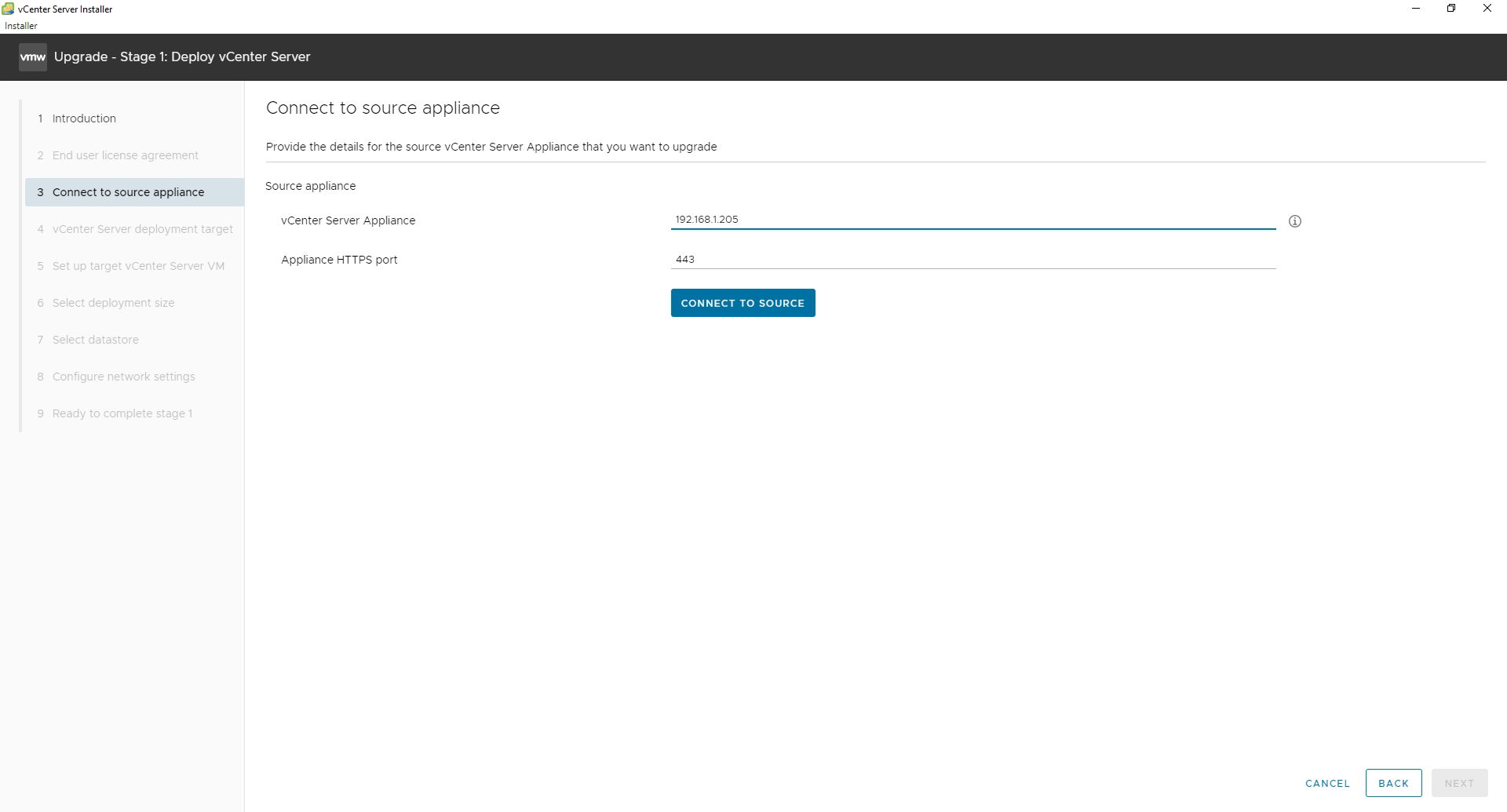Select step 9 Ready to complete stage 1
1507x812 pixels.
point(134,413)
